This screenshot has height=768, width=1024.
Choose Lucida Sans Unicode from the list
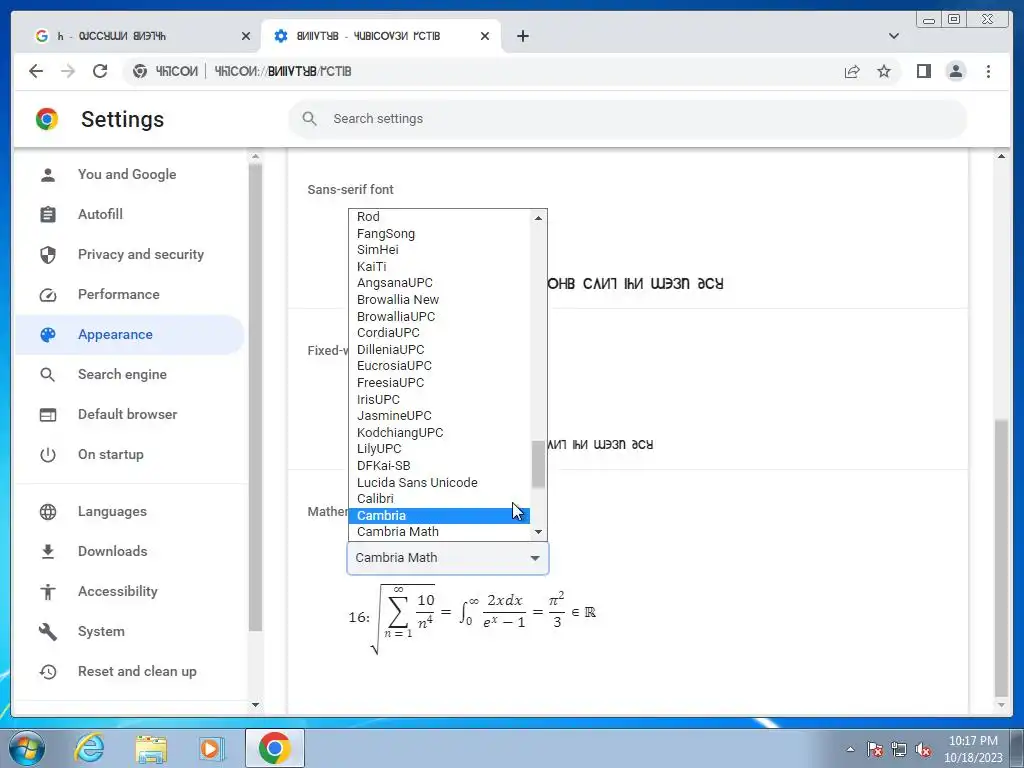[x=440, y=482]
